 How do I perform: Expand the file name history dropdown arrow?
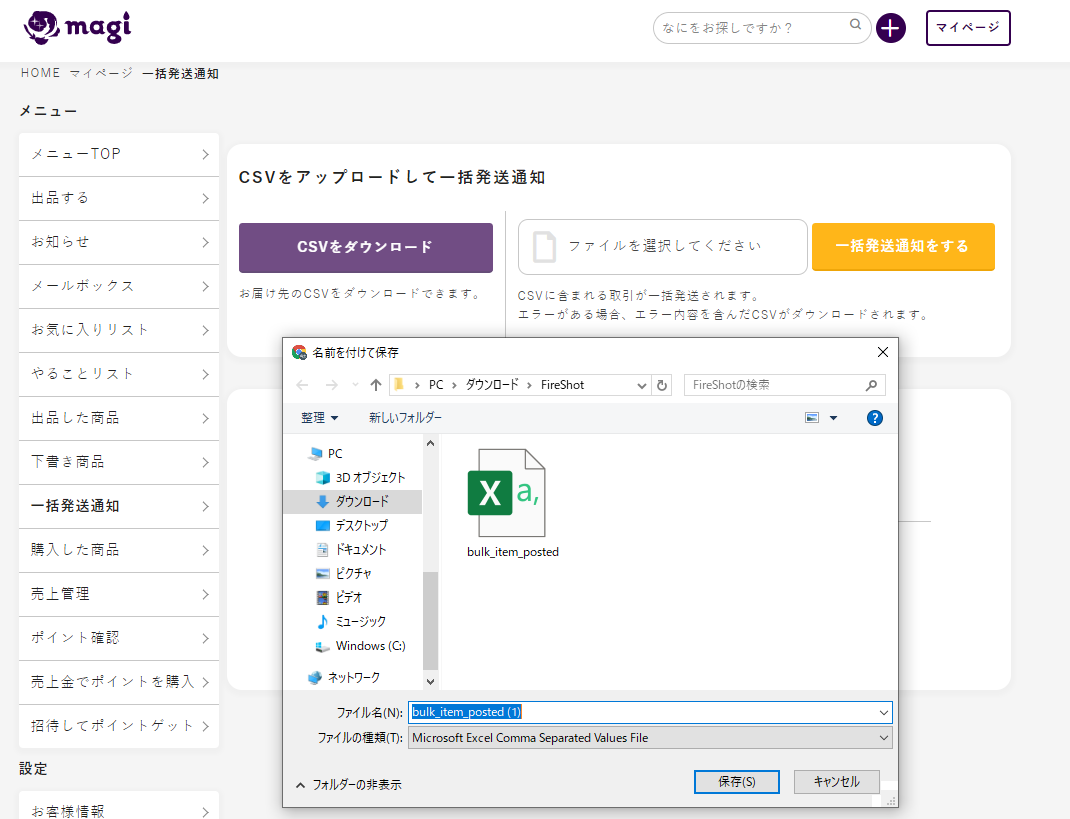coord(883,712)
